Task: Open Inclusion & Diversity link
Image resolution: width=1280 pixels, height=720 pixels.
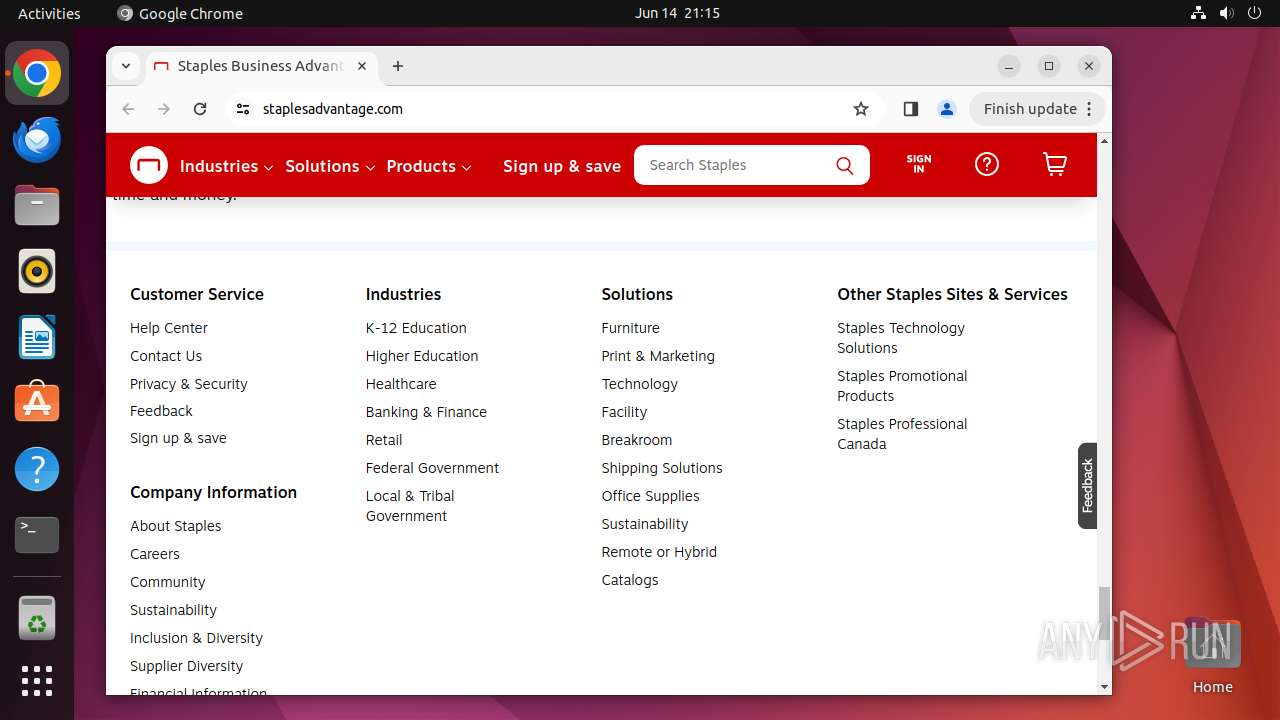Action: (196, 638)
